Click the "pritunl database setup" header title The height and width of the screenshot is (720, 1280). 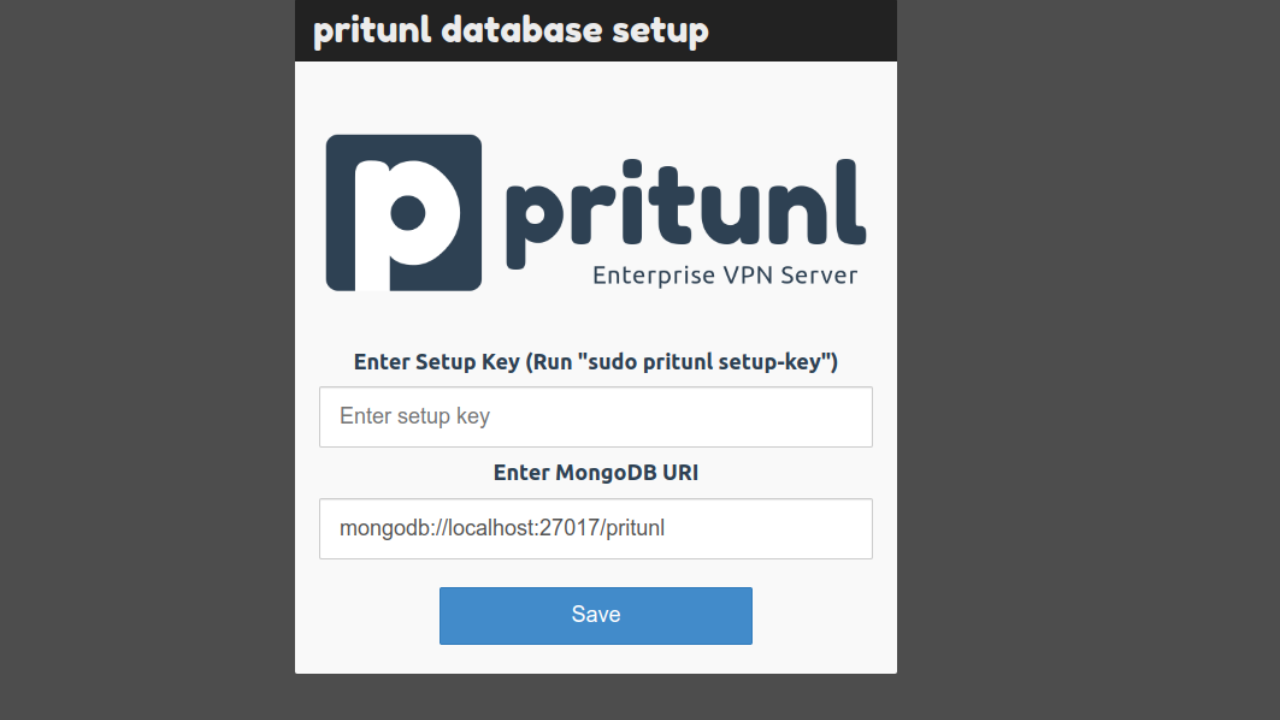[511, 30]
